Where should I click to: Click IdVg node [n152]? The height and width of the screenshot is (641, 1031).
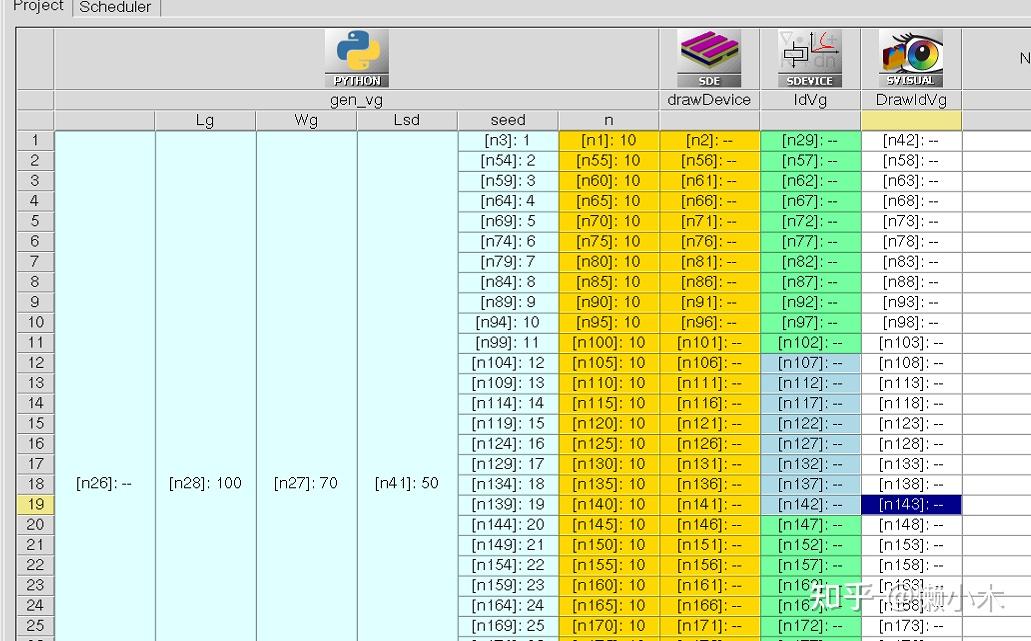coord(810,545)
